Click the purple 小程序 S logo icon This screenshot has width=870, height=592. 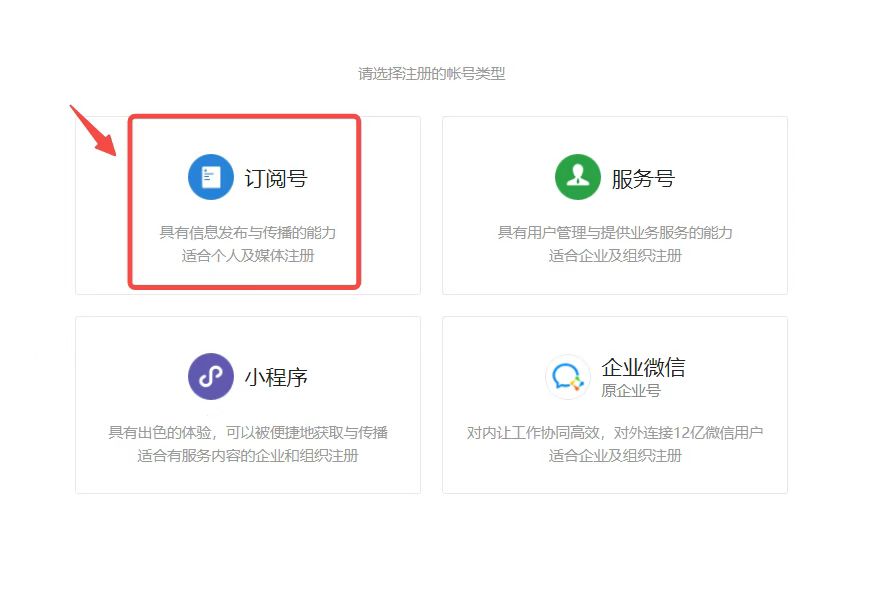[x=210, y=376]
